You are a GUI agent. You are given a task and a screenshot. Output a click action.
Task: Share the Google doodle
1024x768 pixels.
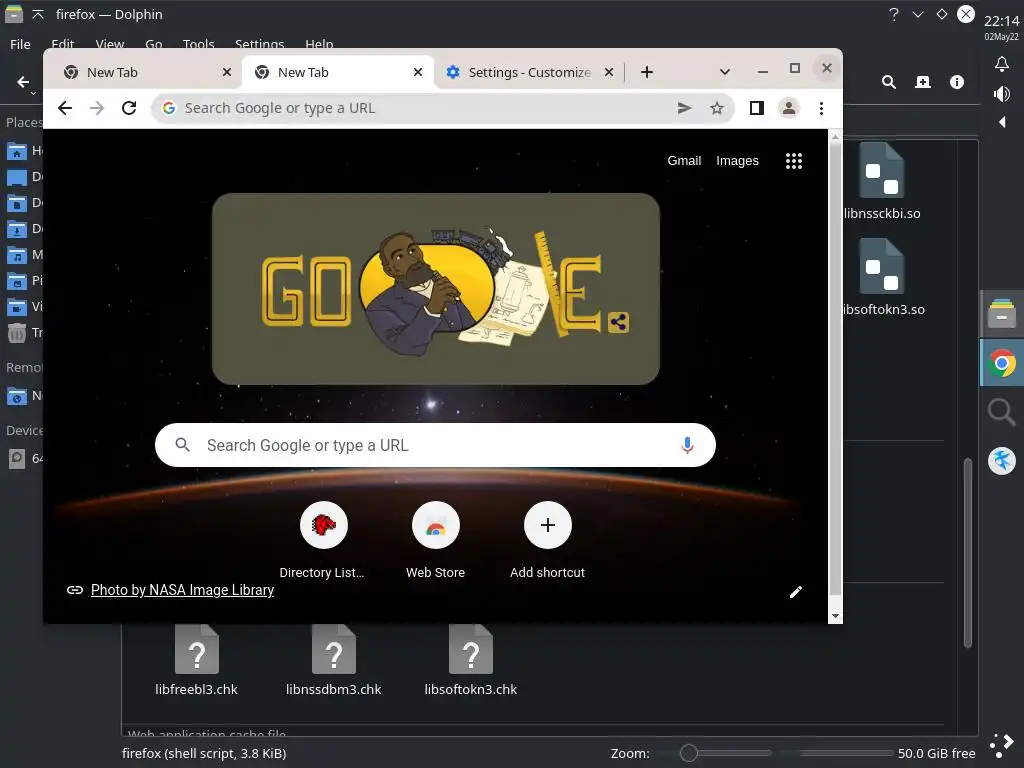click(618, 322)
